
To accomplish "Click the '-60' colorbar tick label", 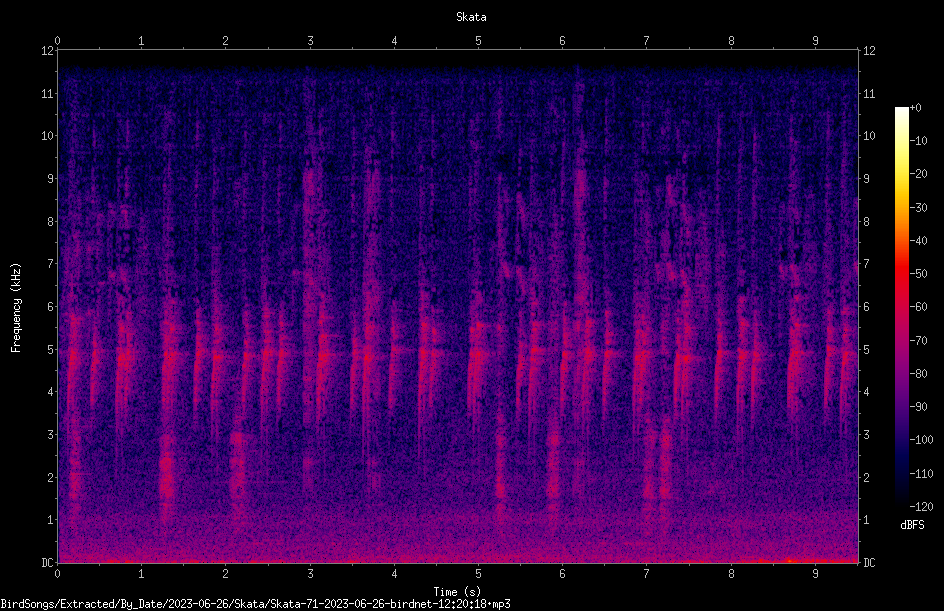I will pyautogui.click(x=919, y=307).
